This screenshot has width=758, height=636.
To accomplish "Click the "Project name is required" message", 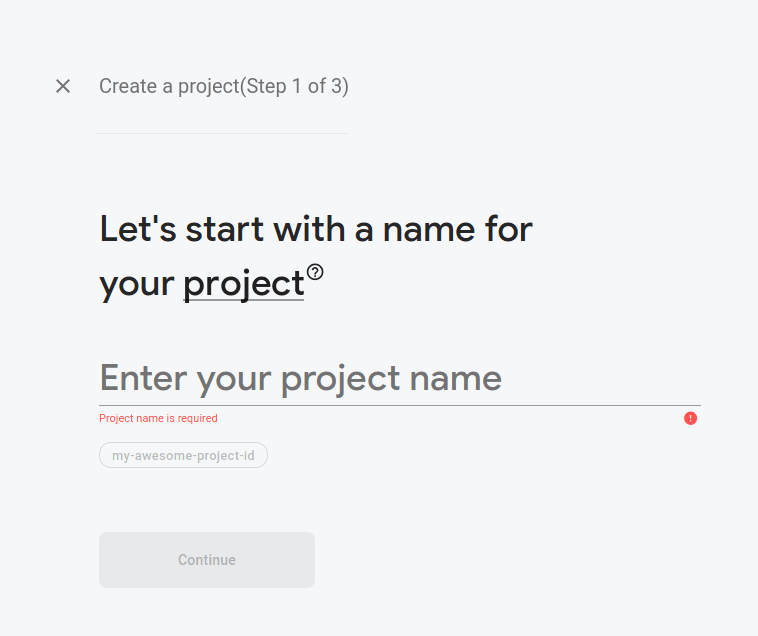I will pyautogui.click(x=158, y=418).
